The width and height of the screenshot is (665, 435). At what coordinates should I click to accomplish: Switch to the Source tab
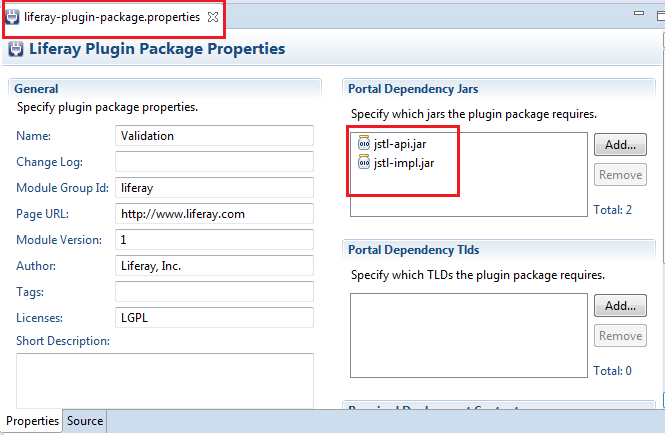85,421
